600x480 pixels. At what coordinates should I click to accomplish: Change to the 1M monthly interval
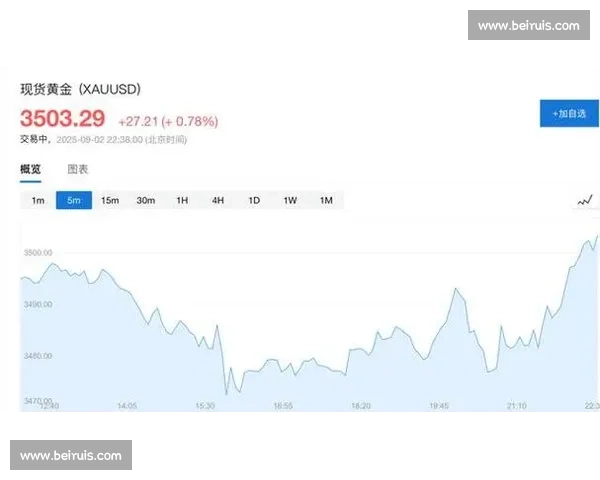pos(326,201)
